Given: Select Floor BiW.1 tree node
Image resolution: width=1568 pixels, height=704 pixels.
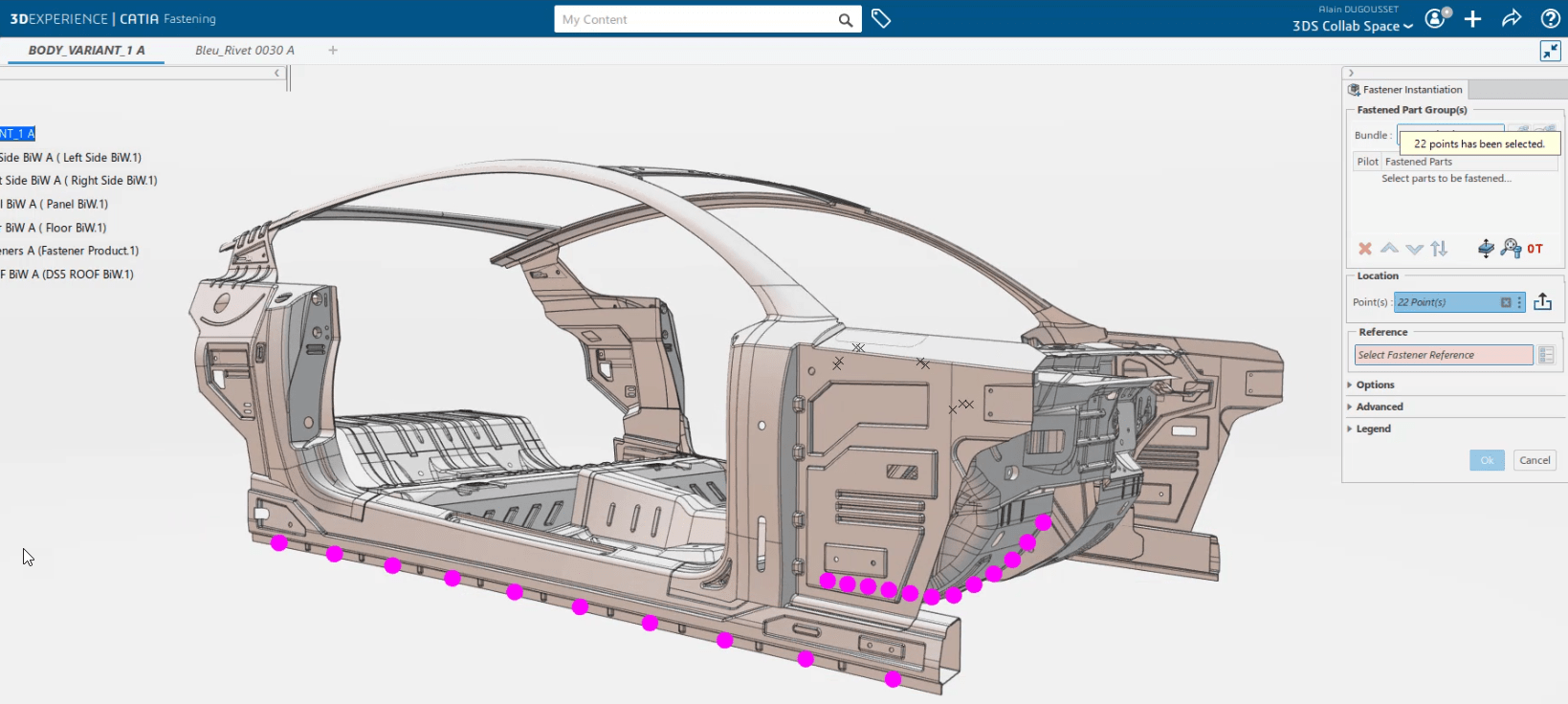Looking at the screenshot, I should pyautogui.click(x=53, y=228).
